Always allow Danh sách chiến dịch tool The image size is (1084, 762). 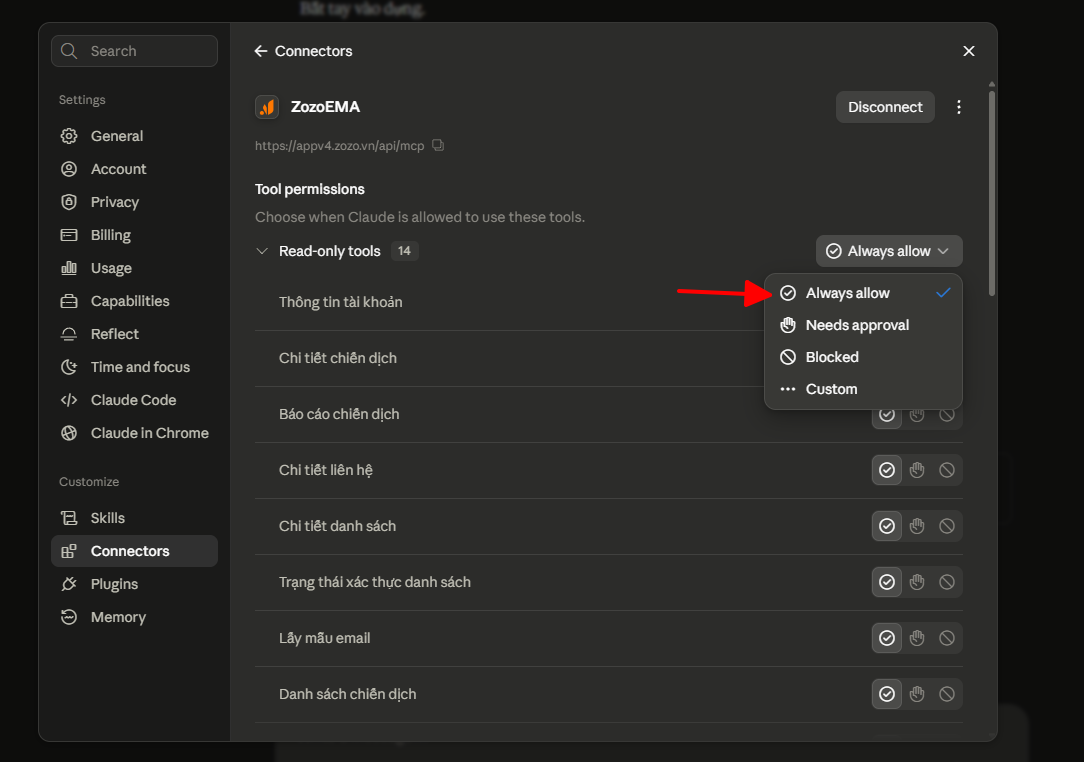(x=887, y=694)
